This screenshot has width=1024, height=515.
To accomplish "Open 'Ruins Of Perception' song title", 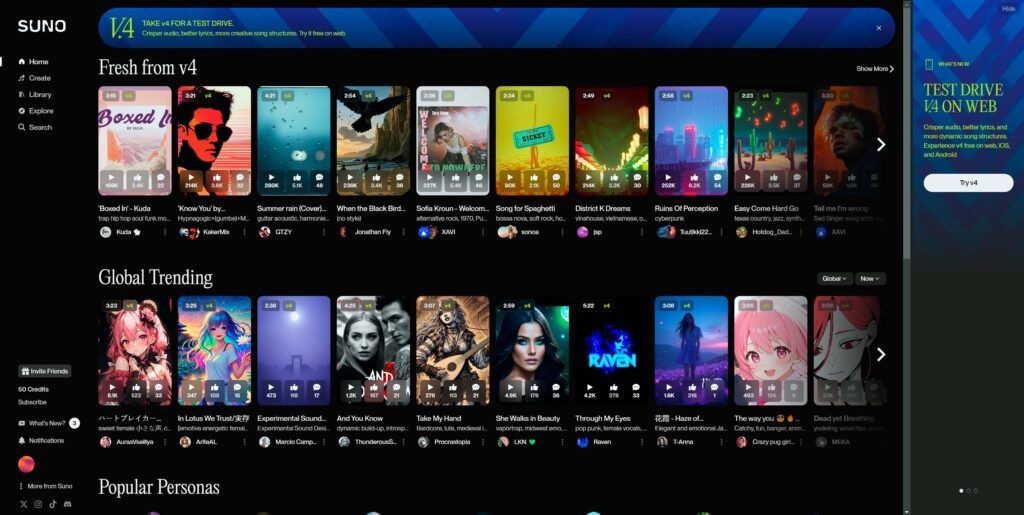I will click(x=686, y=209).
